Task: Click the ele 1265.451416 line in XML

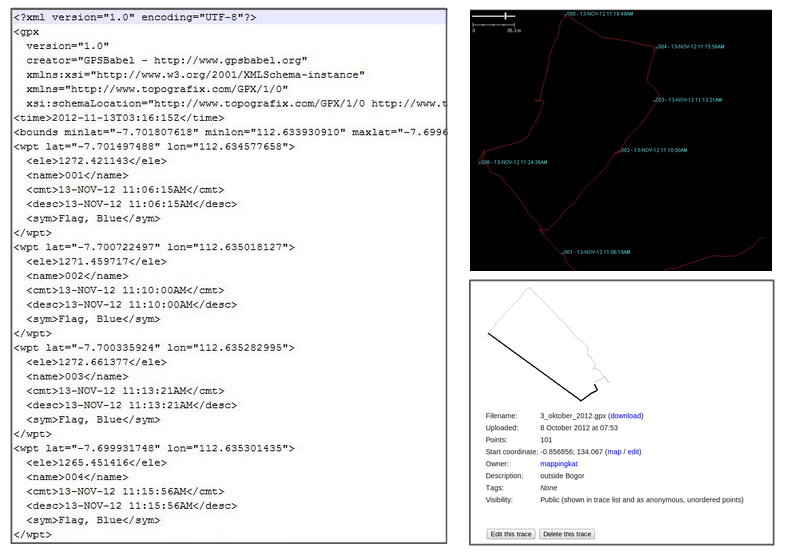Action: point(96,463)
